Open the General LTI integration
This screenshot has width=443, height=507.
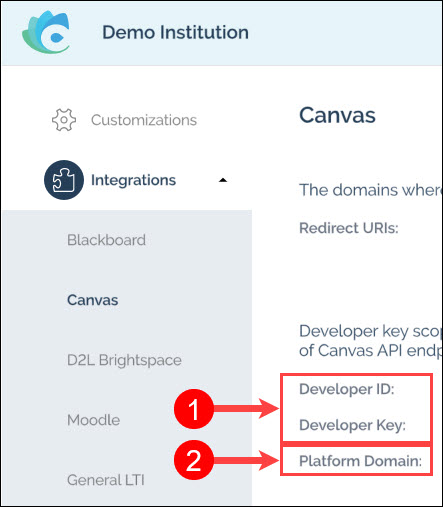106,480
